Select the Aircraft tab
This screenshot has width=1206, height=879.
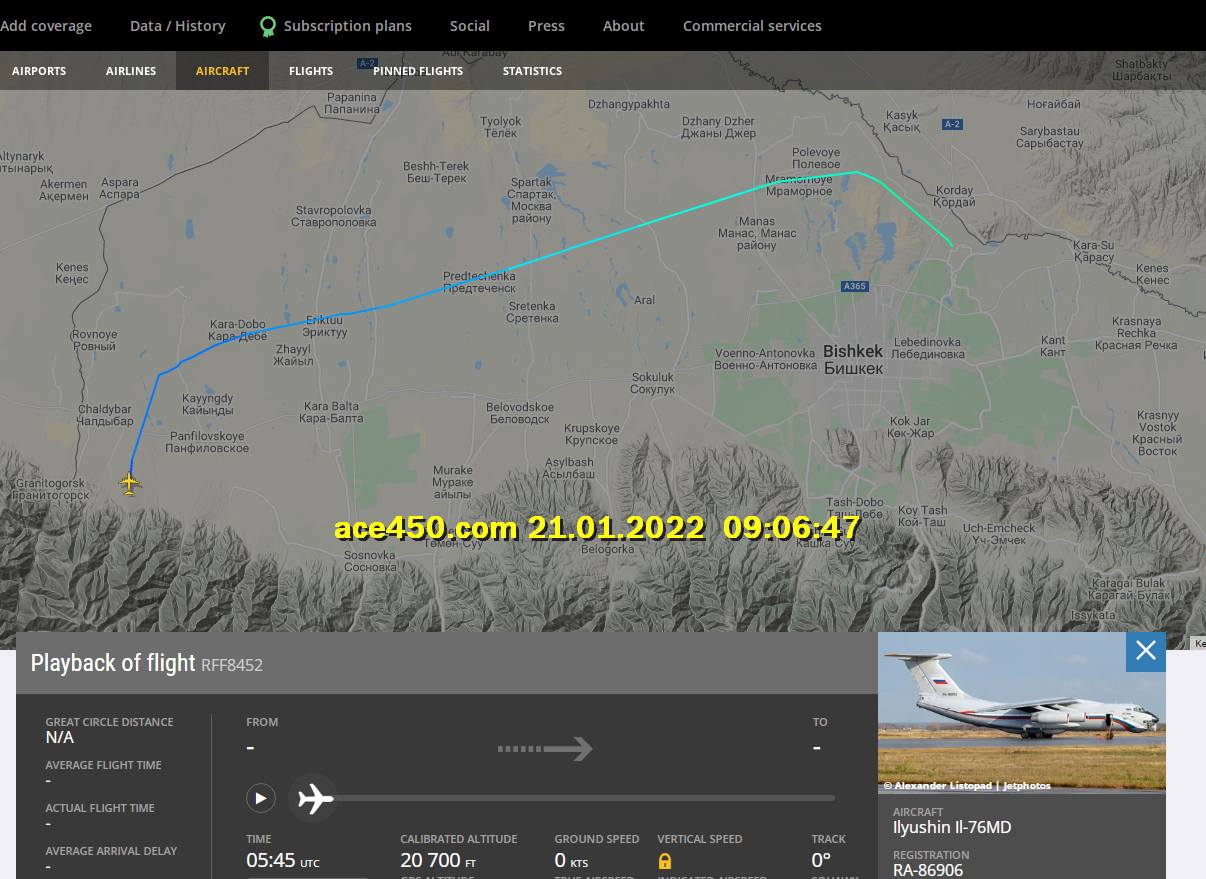pyautogui.click(x=222, y=71)
